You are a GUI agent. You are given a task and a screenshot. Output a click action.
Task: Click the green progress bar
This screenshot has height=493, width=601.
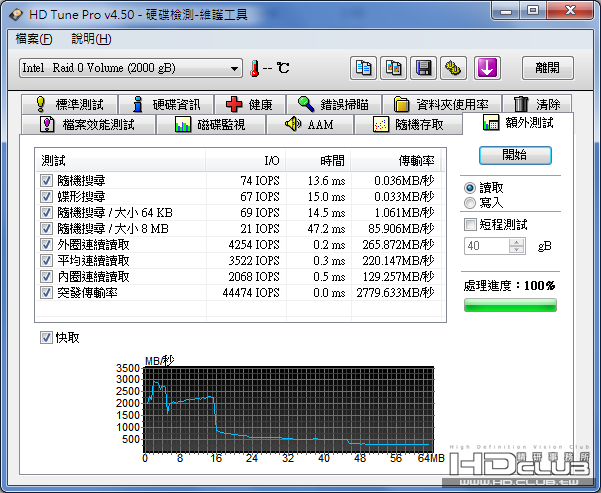tap(510, 305)
